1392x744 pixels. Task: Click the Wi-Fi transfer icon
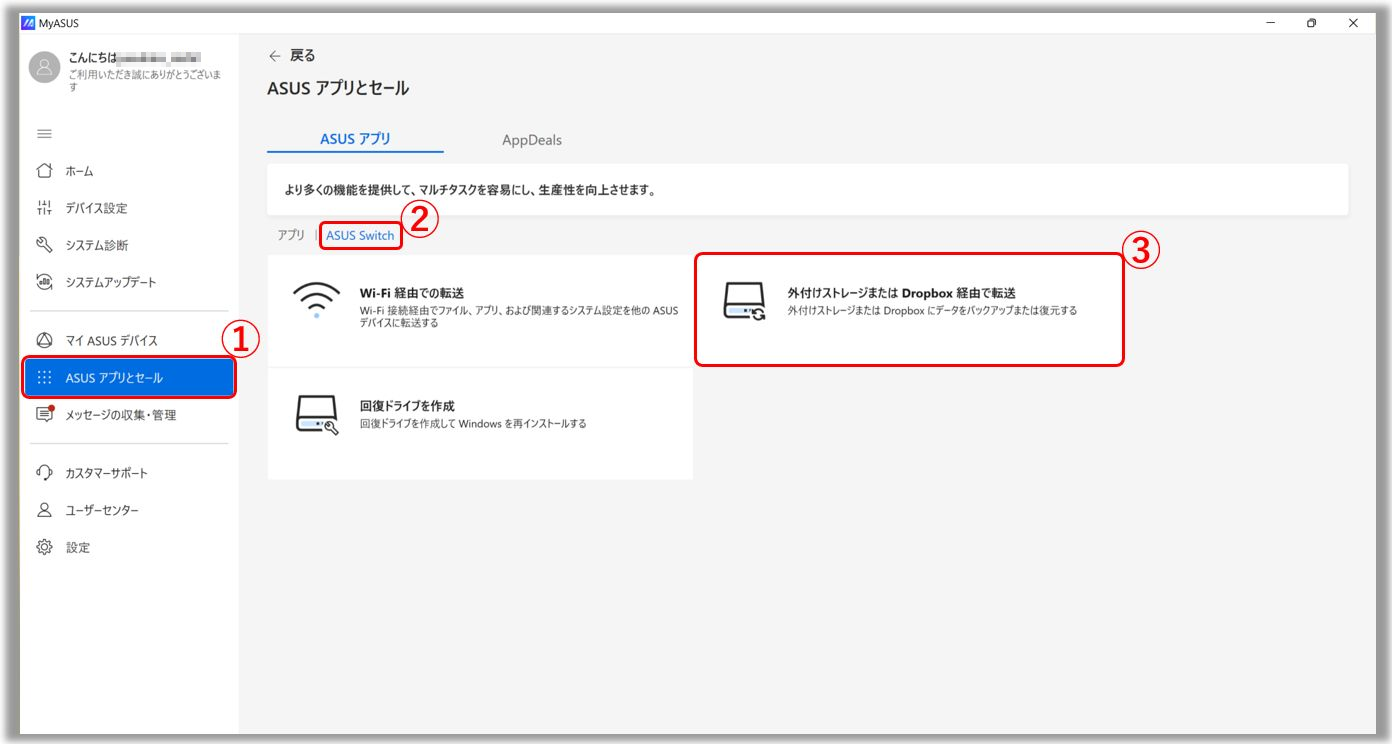click(316, 302)
